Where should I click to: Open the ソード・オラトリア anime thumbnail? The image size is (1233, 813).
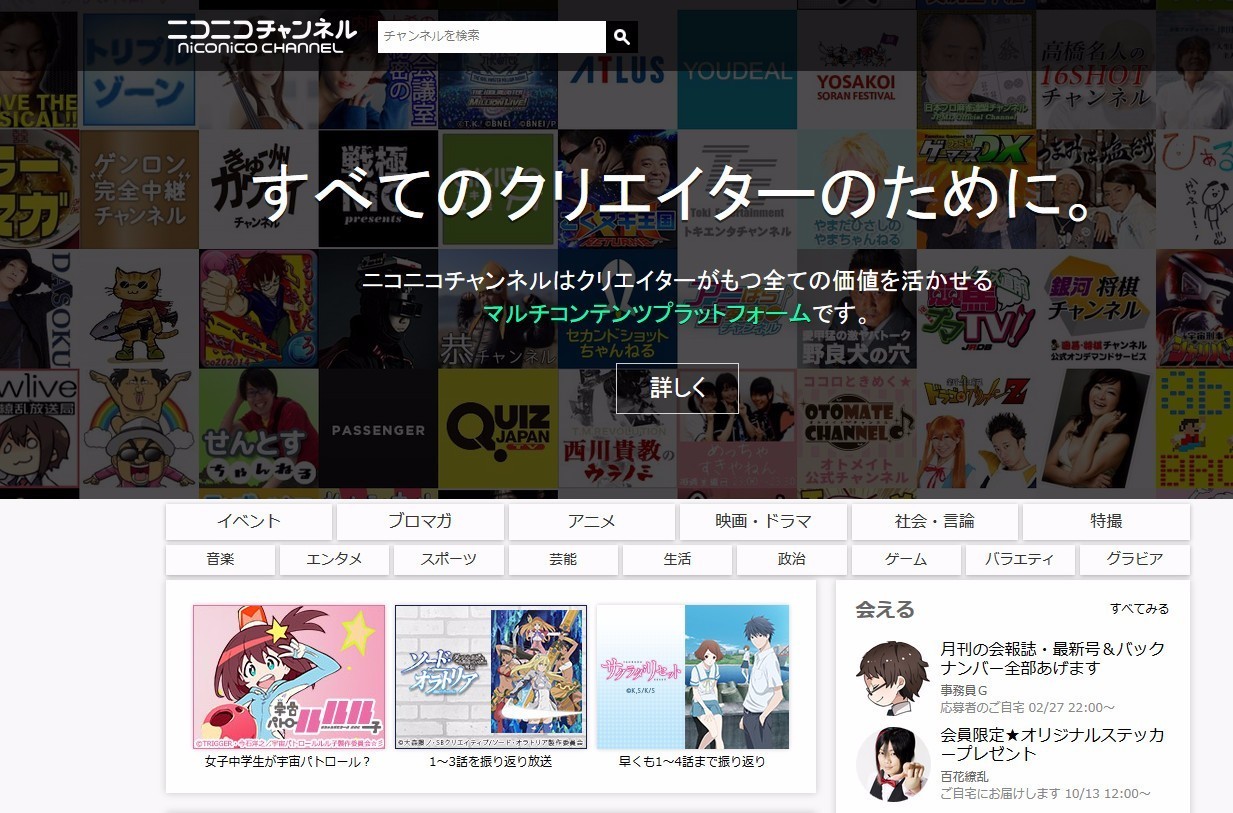pyautogui.click(x=491, y=677)
